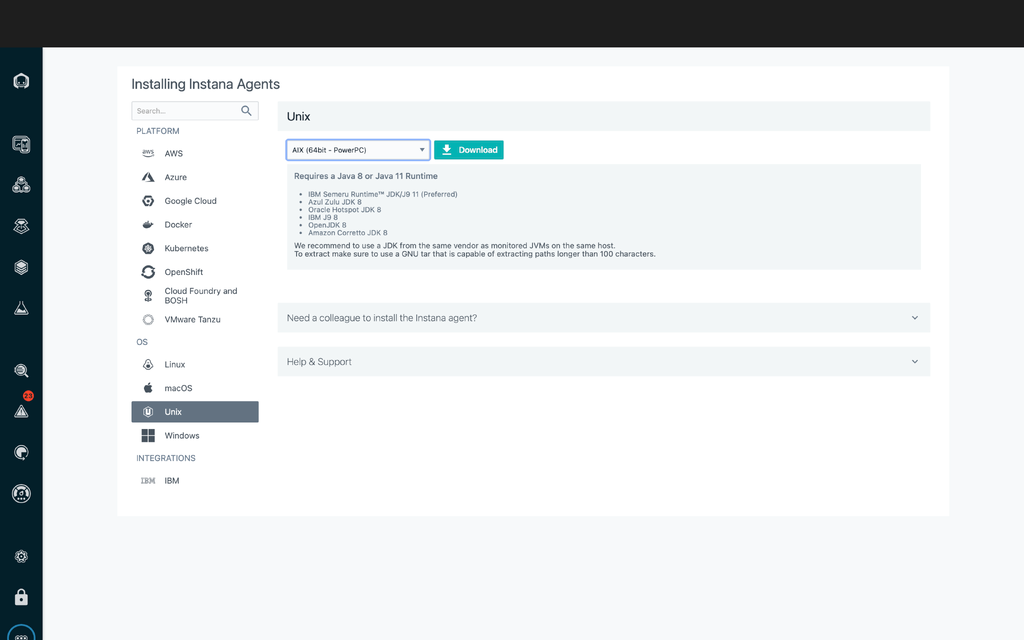This screenshot has width=1024, height=640.
Task: Select the Docker platform icon
Action: pos(149,224)
